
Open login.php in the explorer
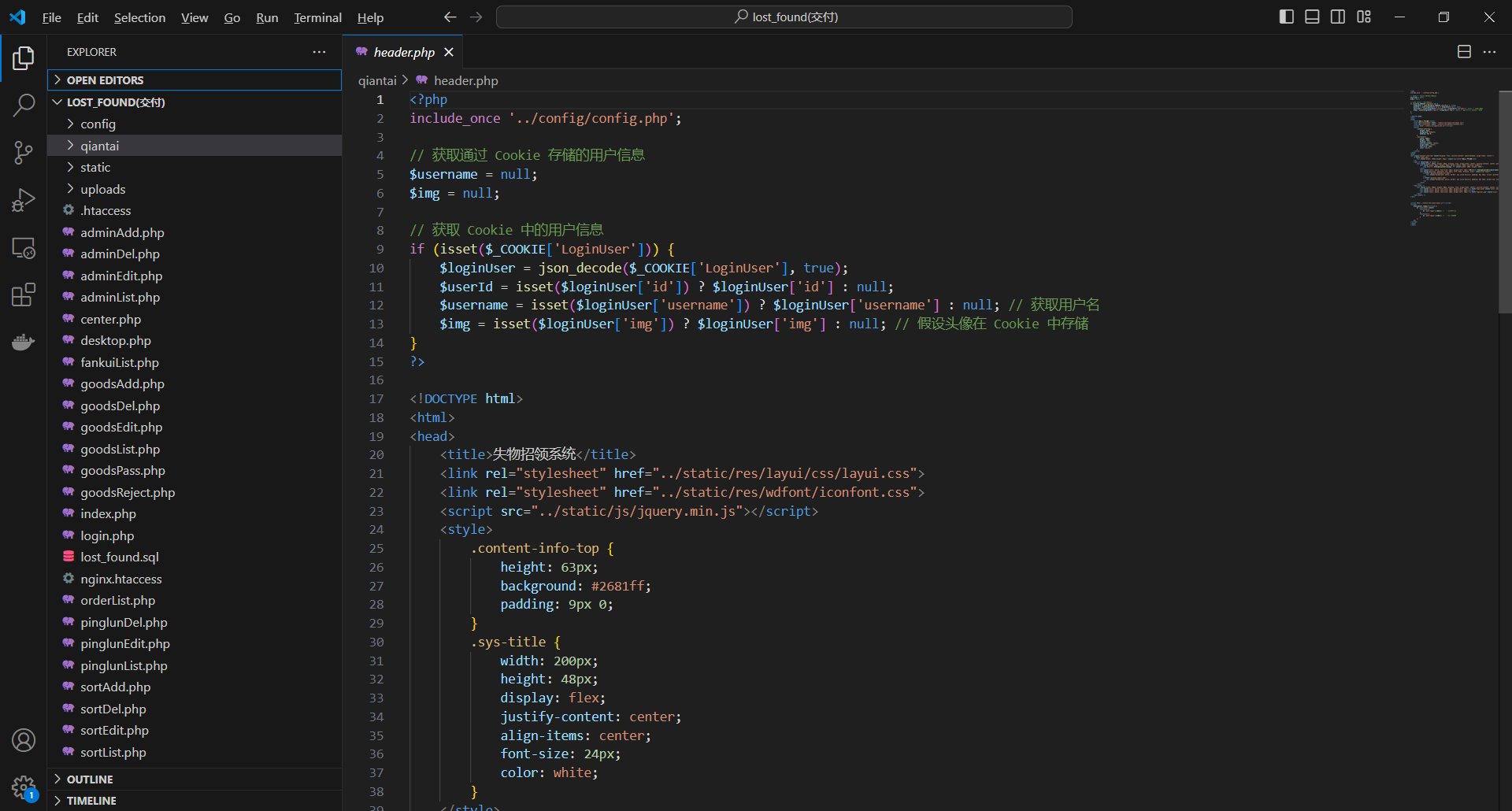point(195,535)
